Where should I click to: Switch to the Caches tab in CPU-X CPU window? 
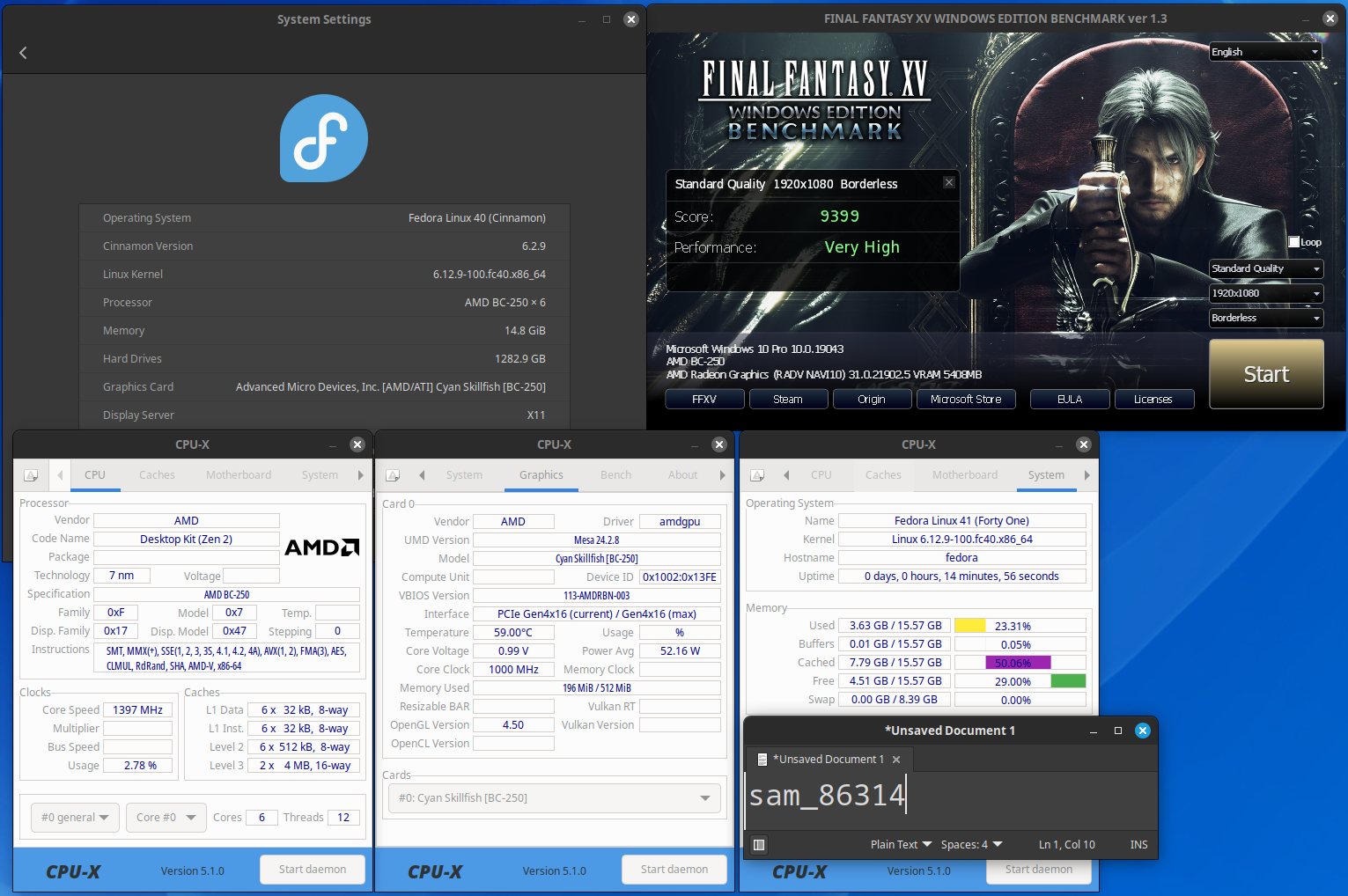157,475
